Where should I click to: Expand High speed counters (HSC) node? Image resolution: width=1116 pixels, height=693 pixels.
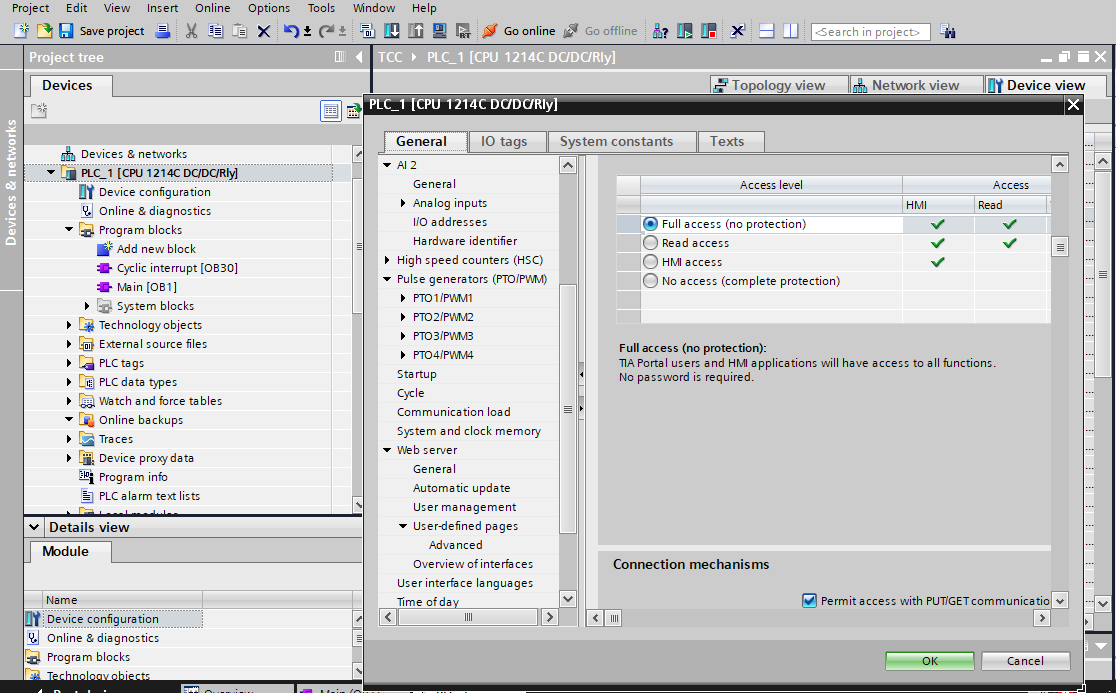[387, 260]
